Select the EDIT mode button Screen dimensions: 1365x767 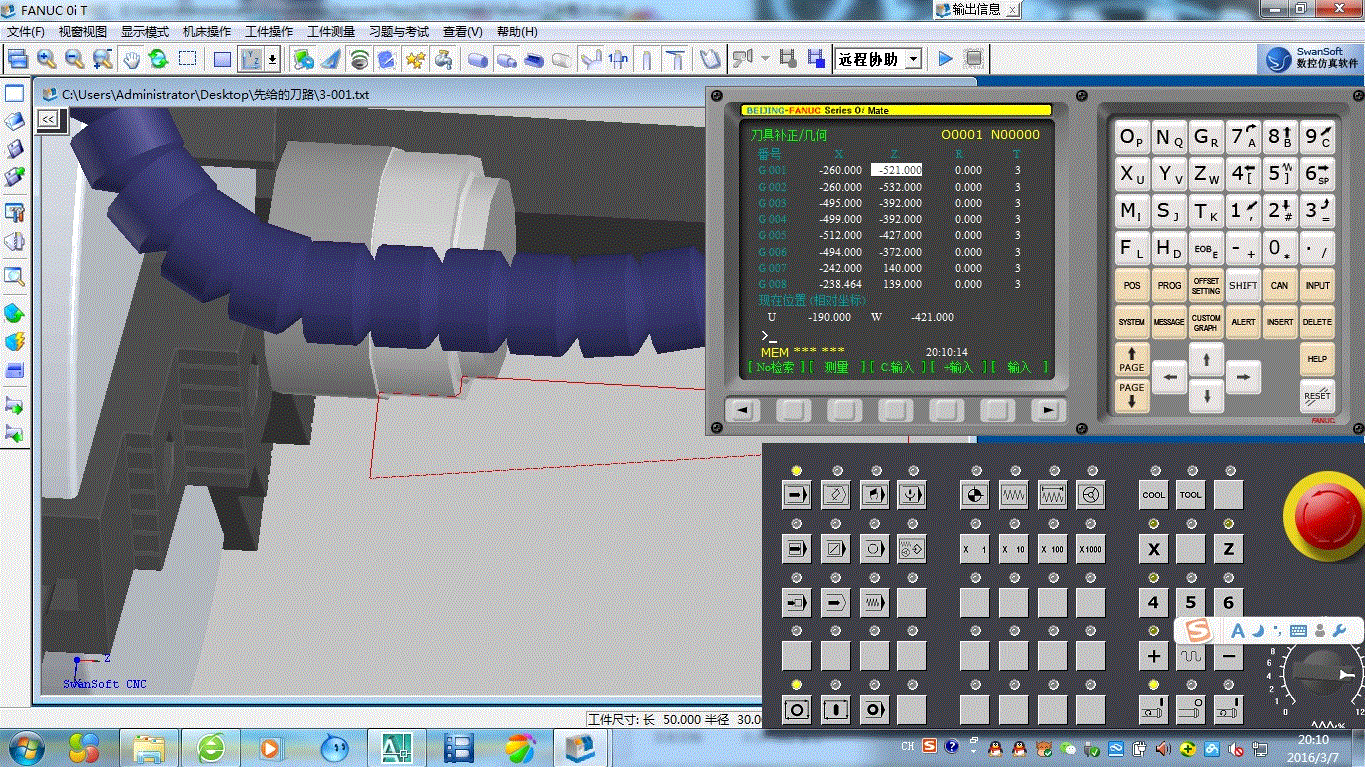pos(835,494)
